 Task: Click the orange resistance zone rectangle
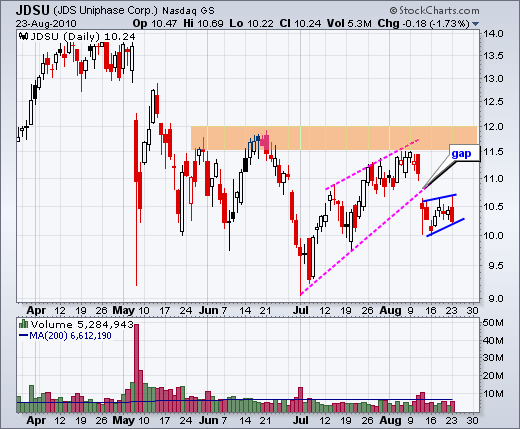(x=334, y=138)
